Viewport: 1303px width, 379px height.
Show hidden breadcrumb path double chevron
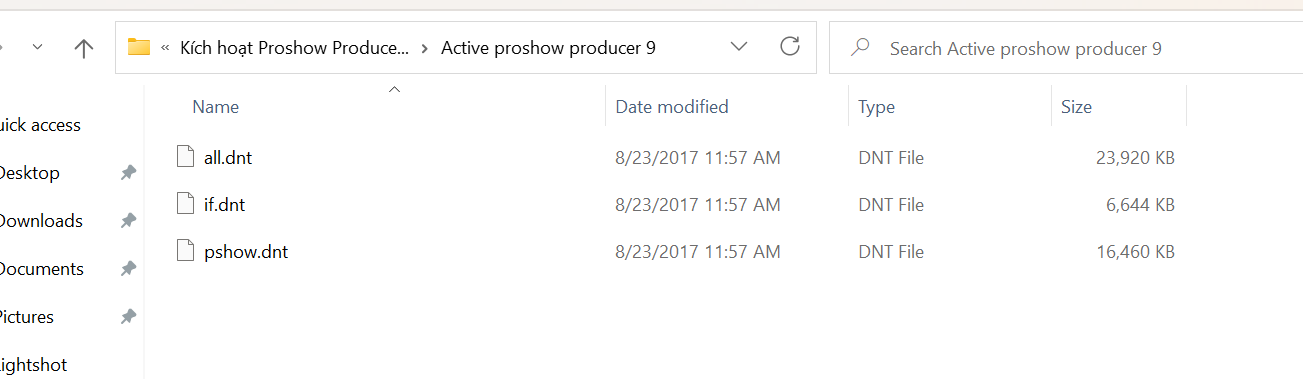click(165, 48)
